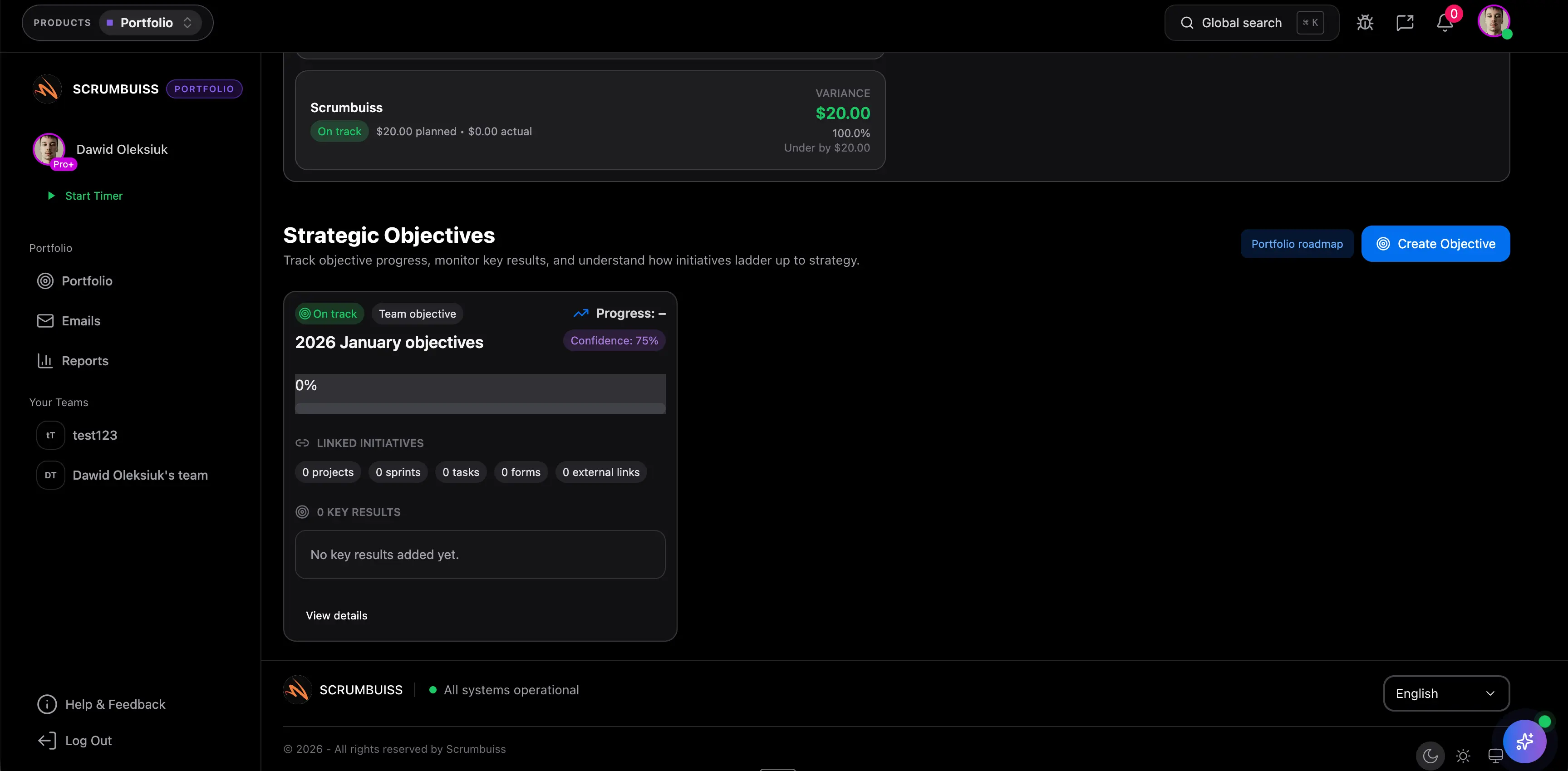The width and height of the screenshot is (1568, 771).
Task: Open the AI assistant sparkle button
Action: 1524,741
